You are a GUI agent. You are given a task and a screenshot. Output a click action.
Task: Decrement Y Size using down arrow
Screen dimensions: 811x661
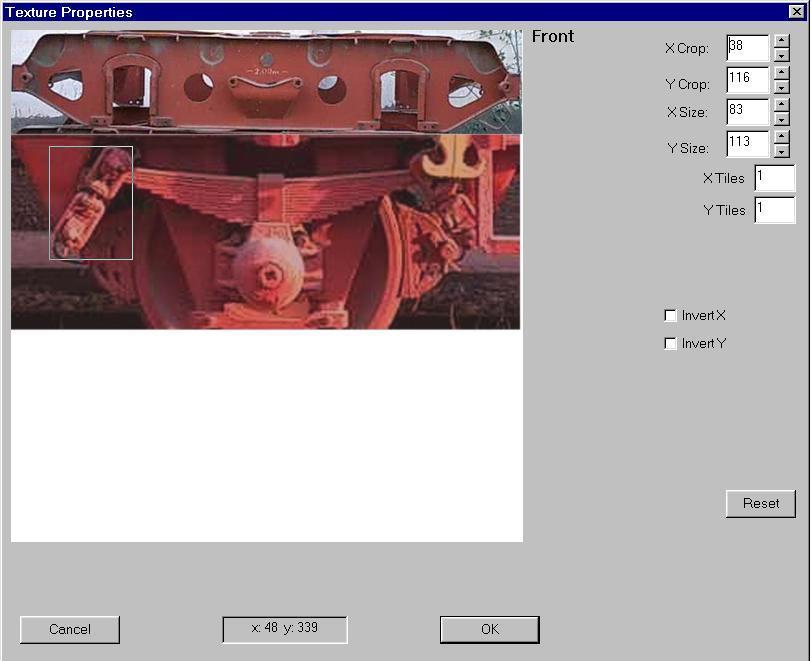(782, 151)
